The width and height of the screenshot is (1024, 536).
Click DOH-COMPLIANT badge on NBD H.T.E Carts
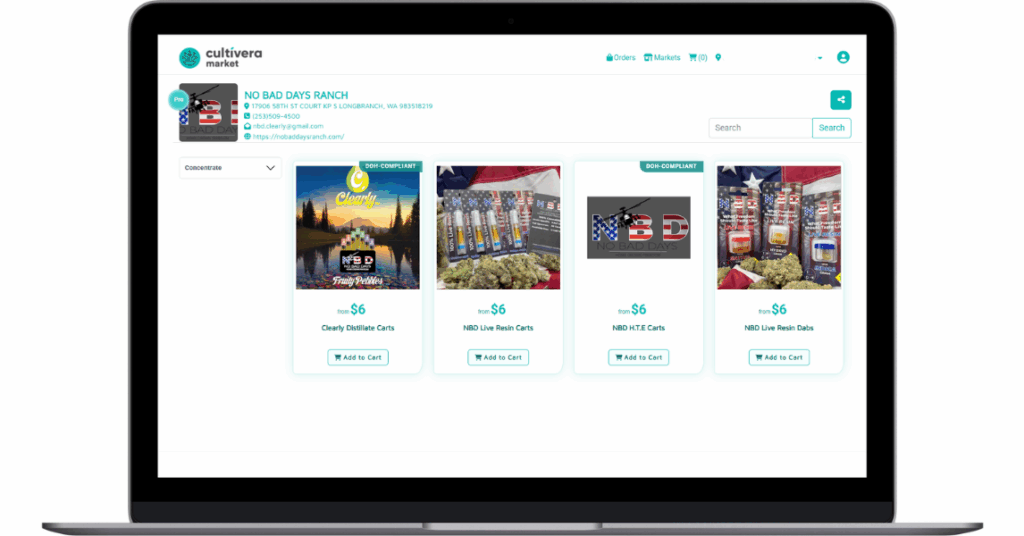[x=671, y=166]
